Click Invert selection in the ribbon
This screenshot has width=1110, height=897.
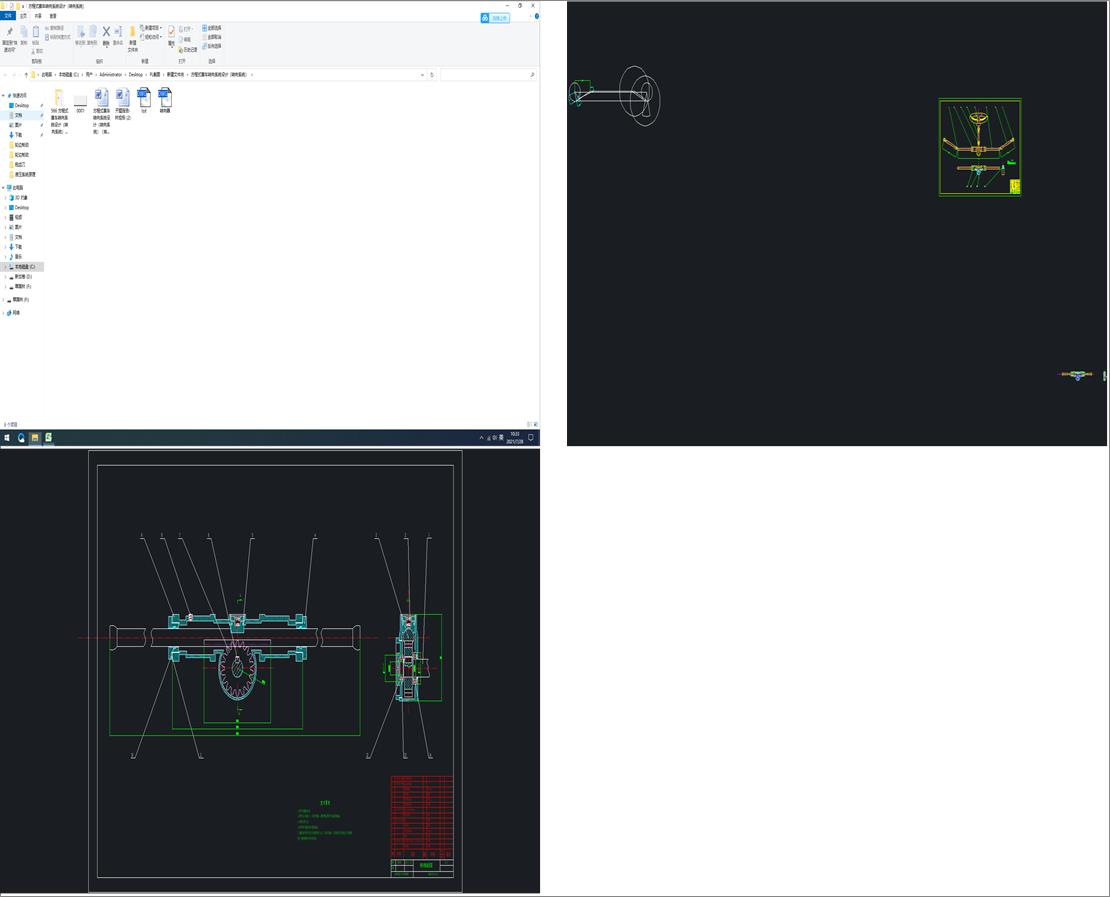click(x=212, y=46)
